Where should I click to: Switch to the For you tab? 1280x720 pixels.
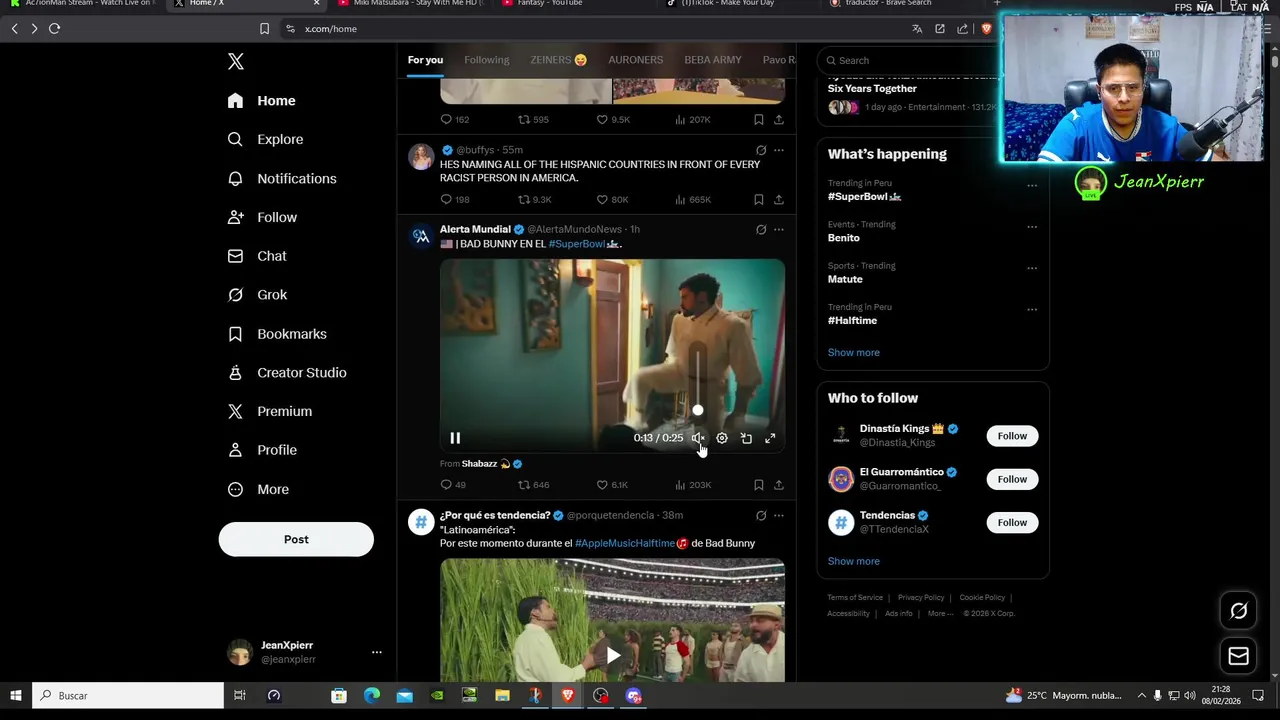(x=425, y=60)
